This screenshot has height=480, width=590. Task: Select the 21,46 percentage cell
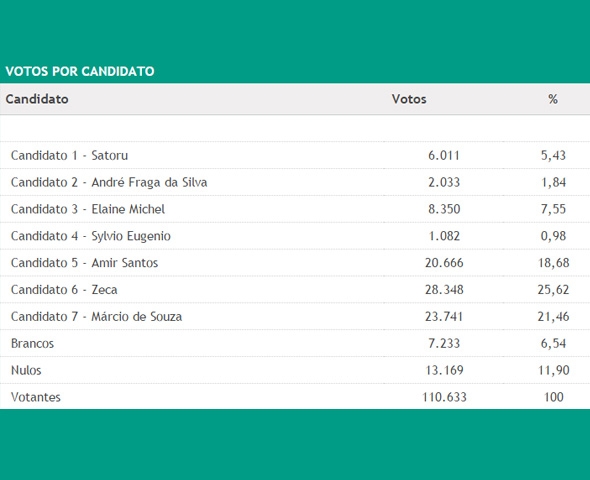click(x=553, y=316)
